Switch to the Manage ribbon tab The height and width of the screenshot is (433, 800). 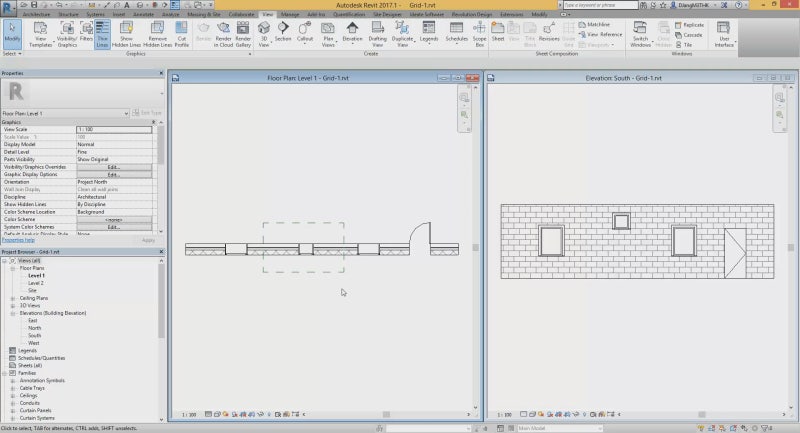point(290,14)
